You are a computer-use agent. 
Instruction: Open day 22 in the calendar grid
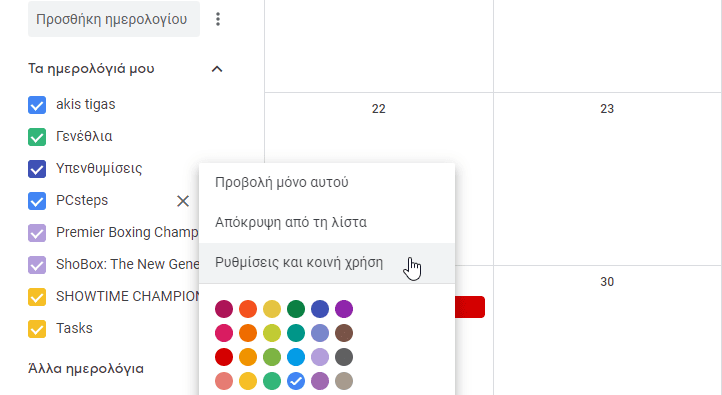coord(378,109)
